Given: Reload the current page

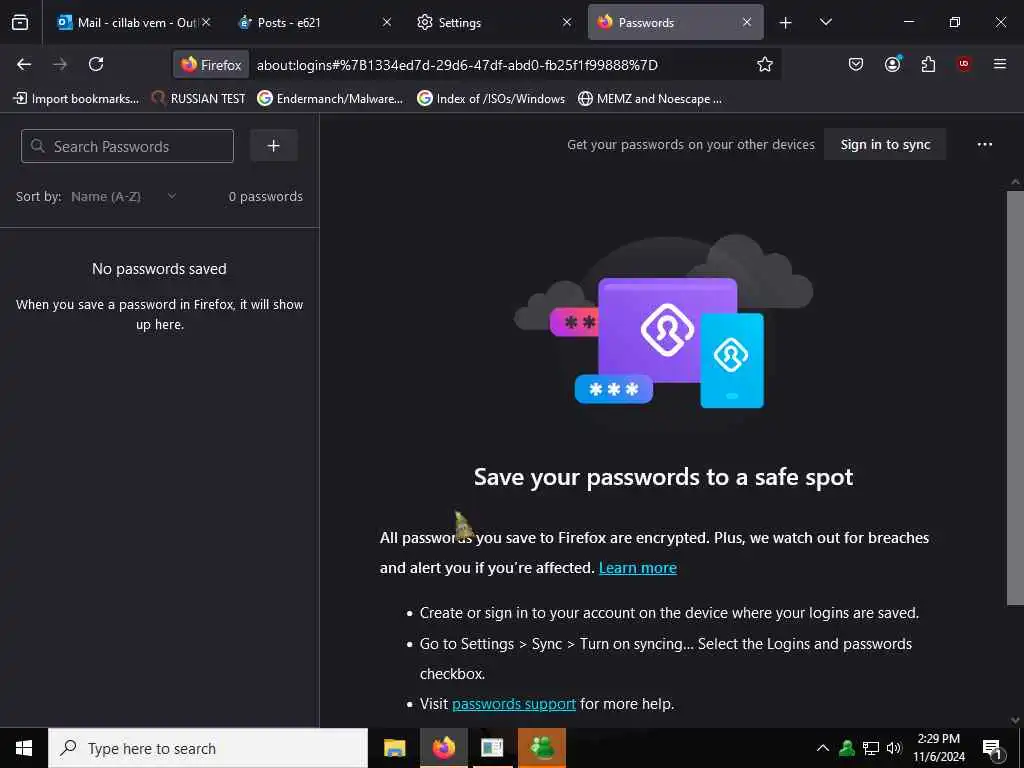Looking at the screenshot, I should click(96, 64).
